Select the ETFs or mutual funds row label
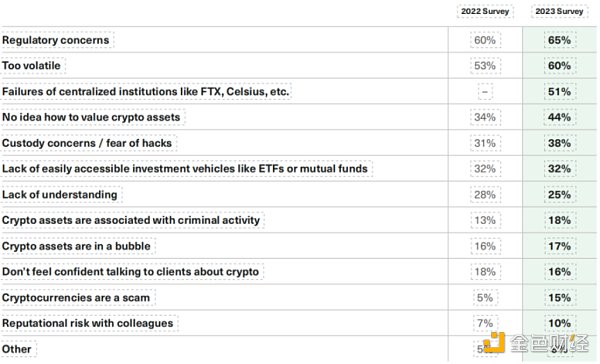 [185, 168]
